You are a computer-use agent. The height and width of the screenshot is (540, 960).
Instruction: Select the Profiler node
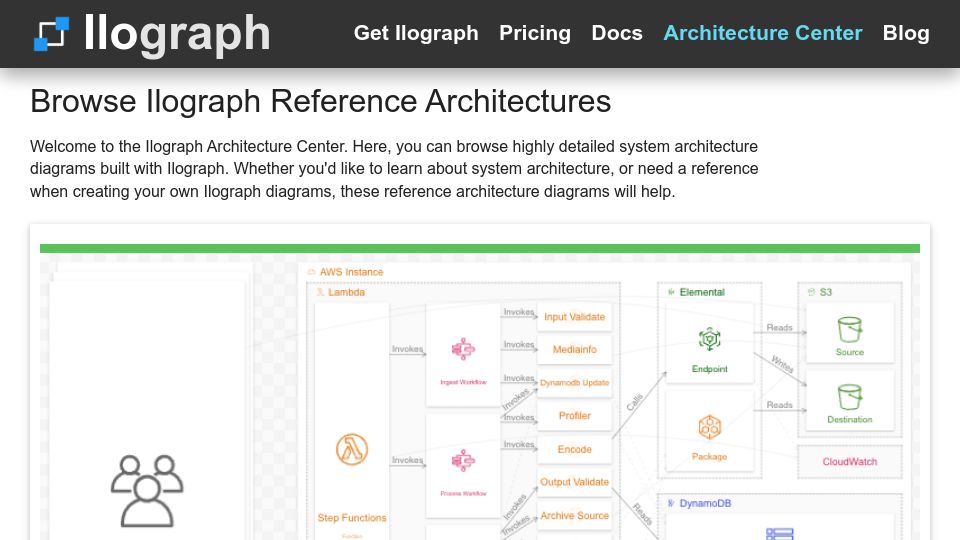pos(574,416)
